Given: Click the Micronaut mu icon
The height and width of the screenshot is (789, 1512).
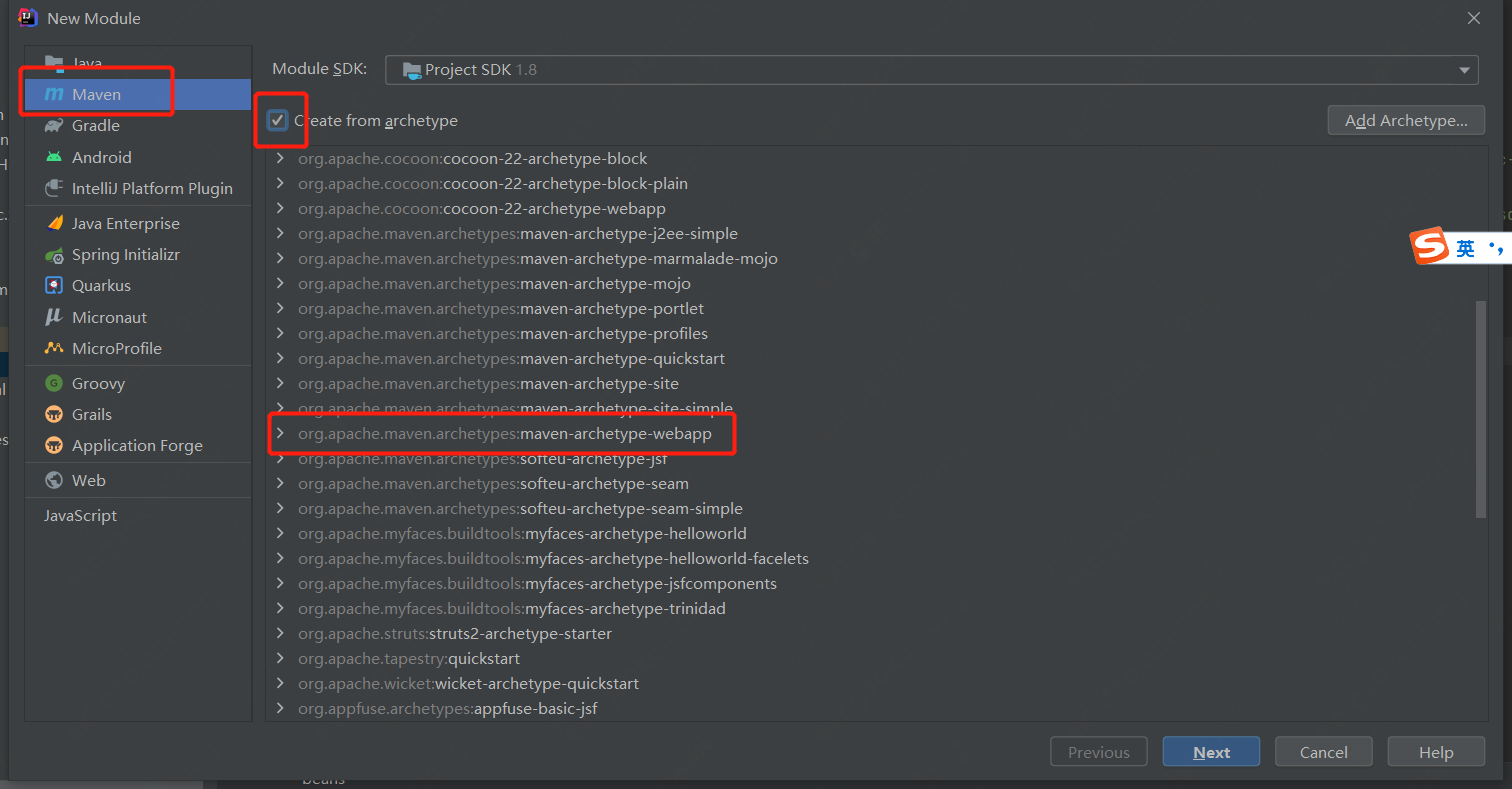Looking at the screenshot, I should (x=54, y=317).
